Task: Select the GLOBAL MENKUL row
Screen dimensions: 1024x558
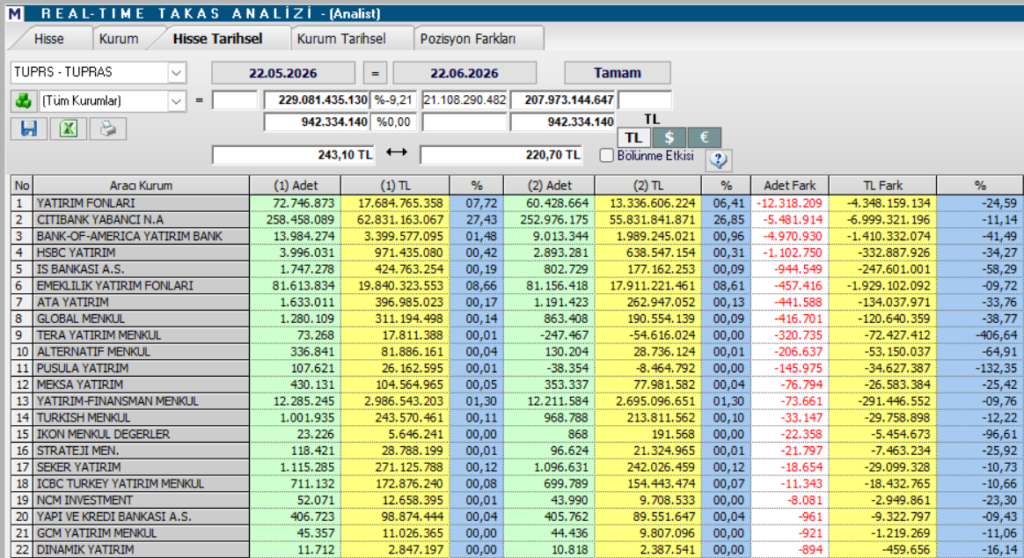Action: [516, 318]
